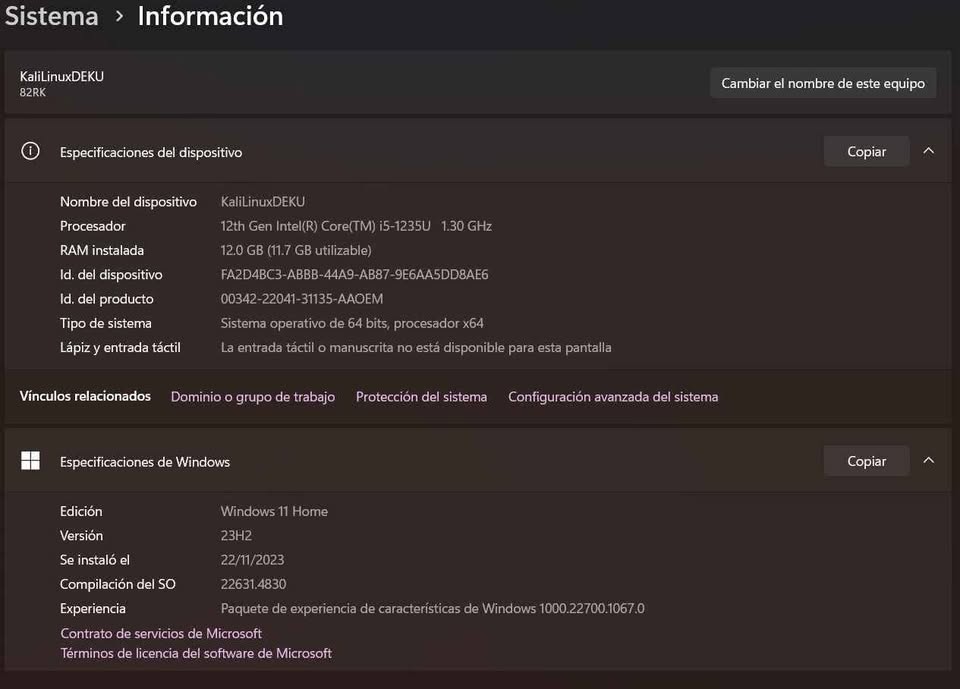Viewport: 960px width, 689px height.
Task: Open Dominio o grupo de trabajo link
Action: pyautogui.click(x=253, y=397)
